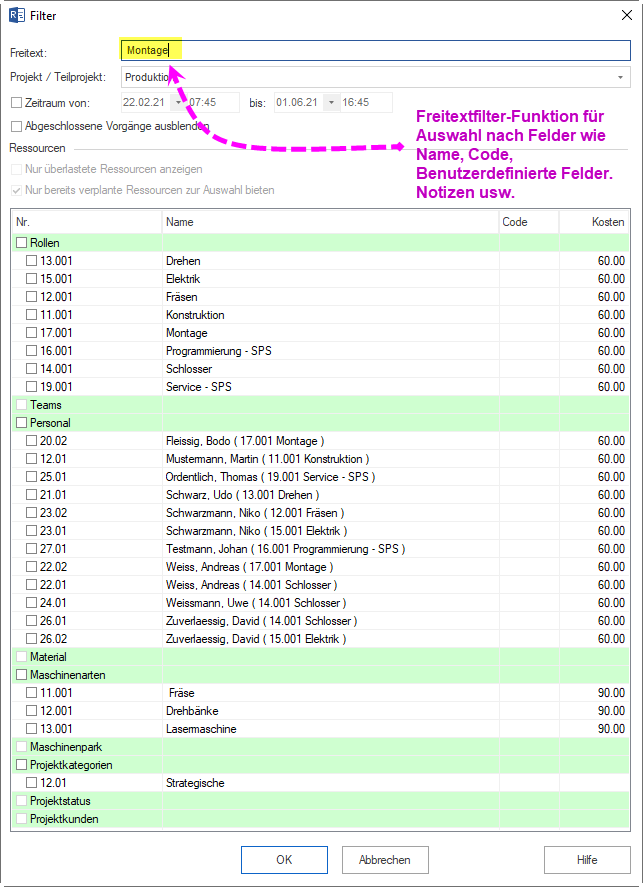
Task: Click the end date 01.06.21 field
Action: pos(299,103)
